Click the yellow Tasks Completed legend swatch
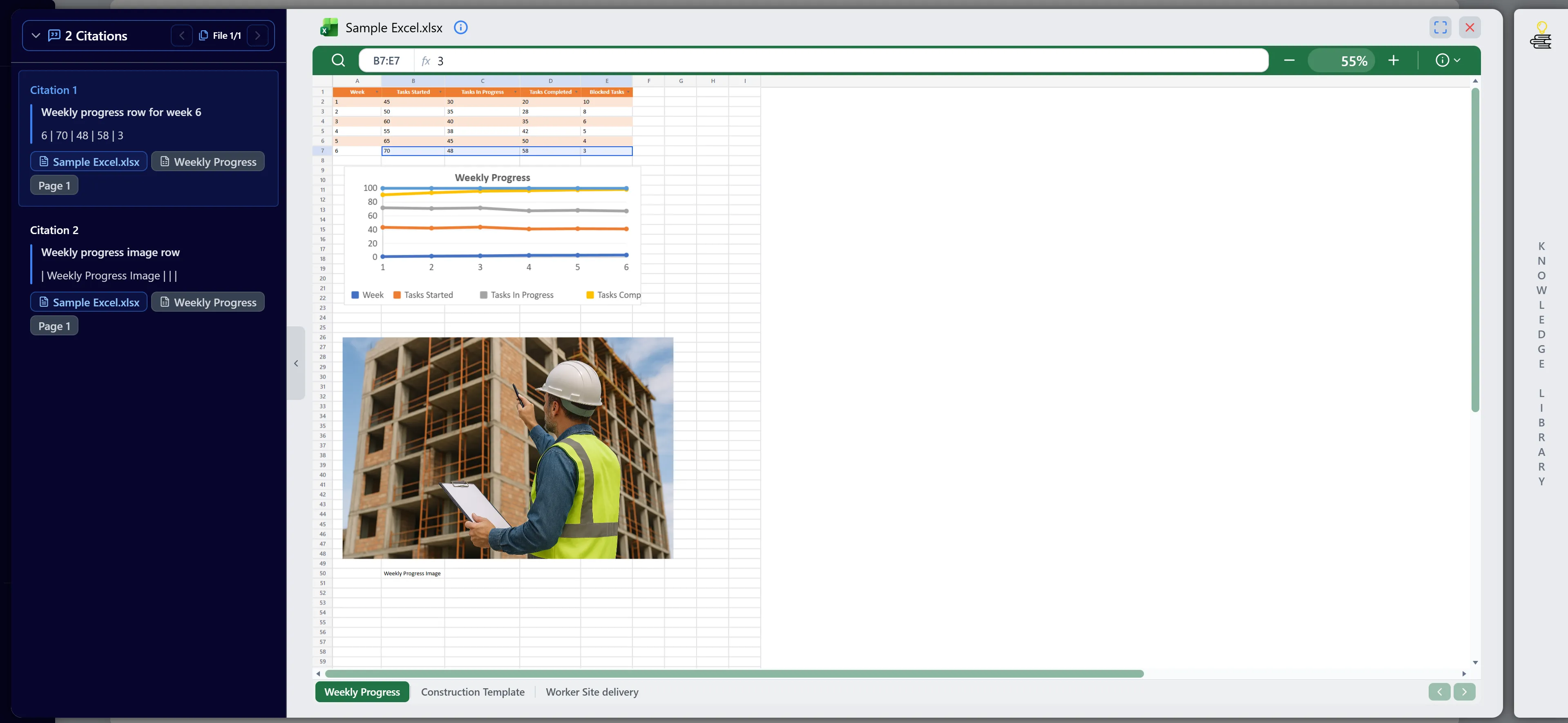1568x723 pixels. 590,295
